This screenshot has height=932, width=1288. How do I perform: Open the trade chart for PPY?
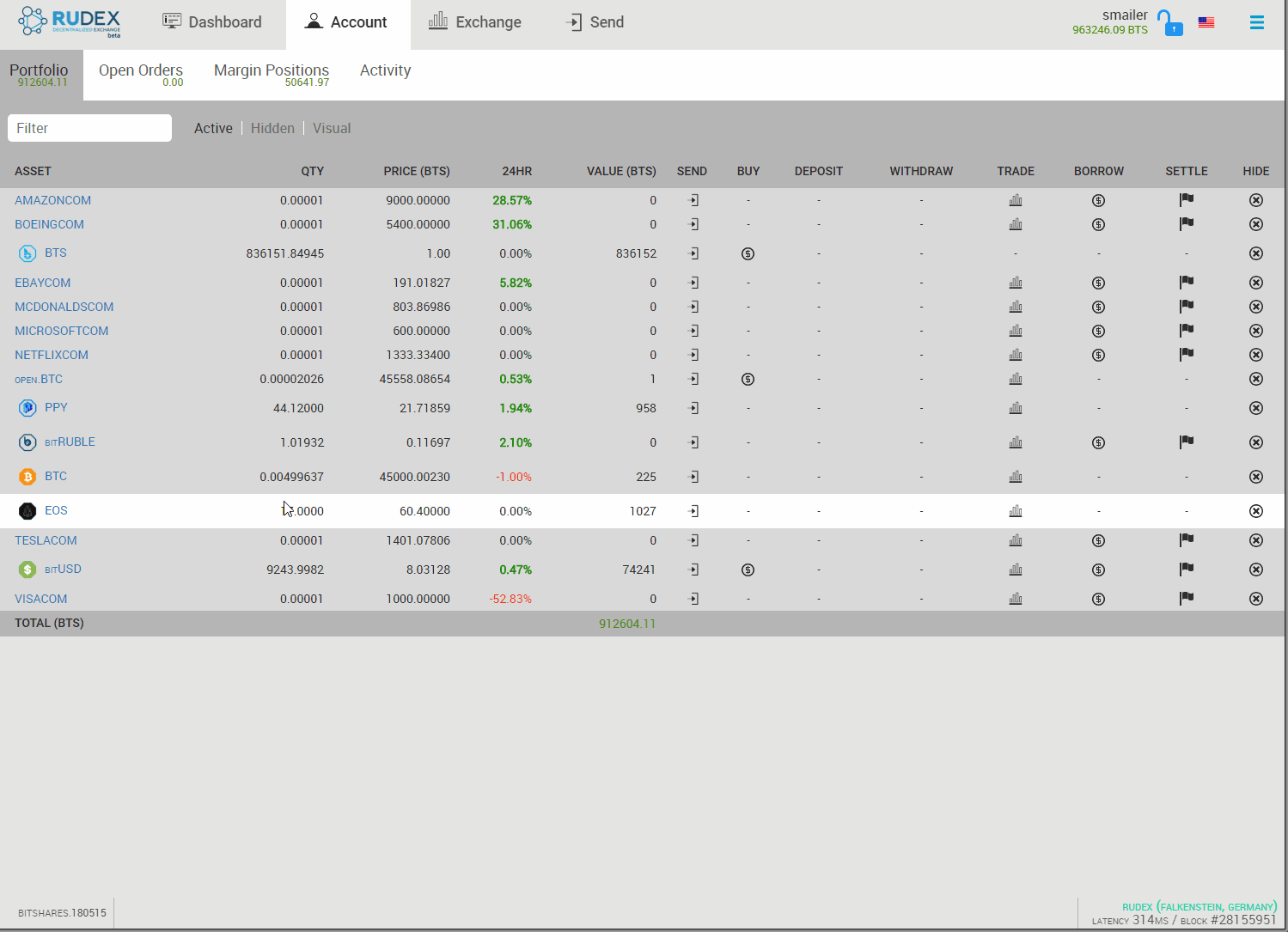(1016, 408)
